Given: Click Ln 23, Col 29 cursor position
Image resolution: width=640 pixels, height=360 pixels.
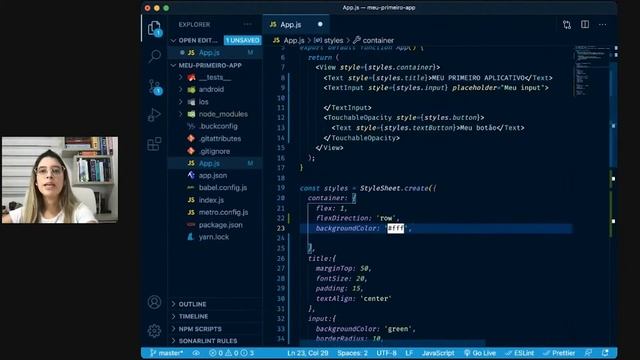Looking at the screenshot, I should (308, 353).
